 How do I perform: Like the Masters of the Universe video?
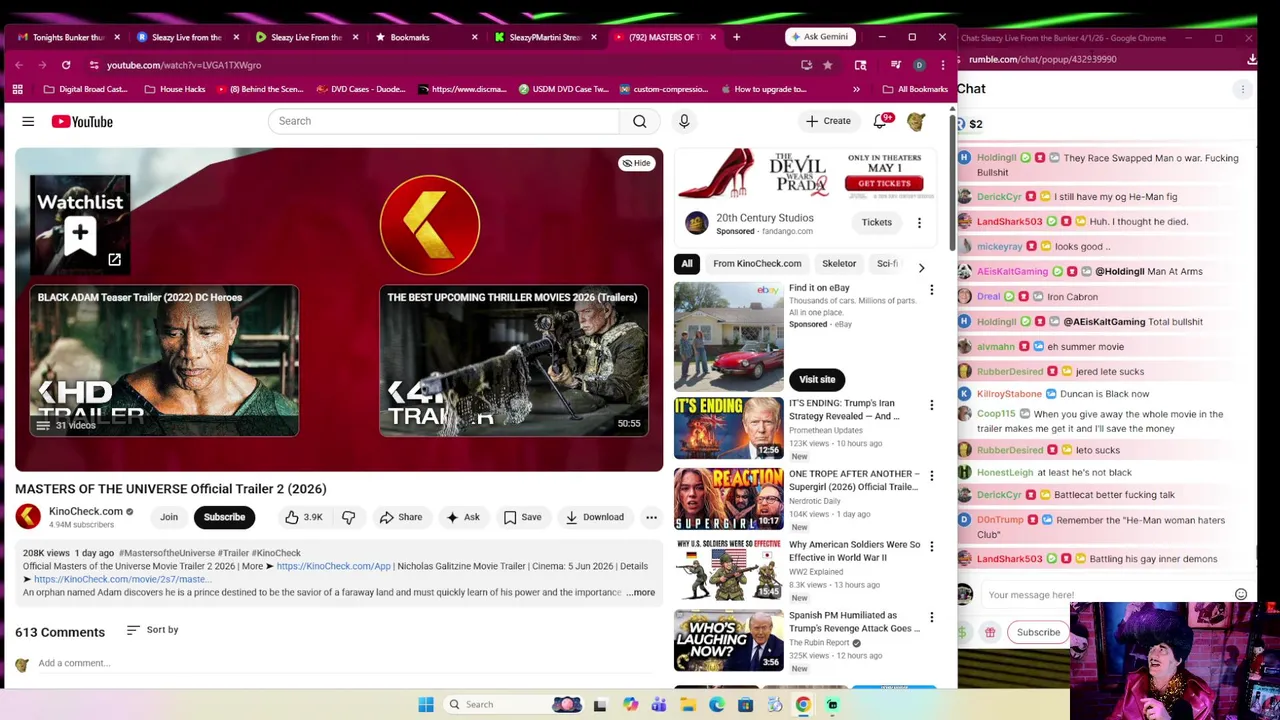pyautogui.click(x=303, y=517)
